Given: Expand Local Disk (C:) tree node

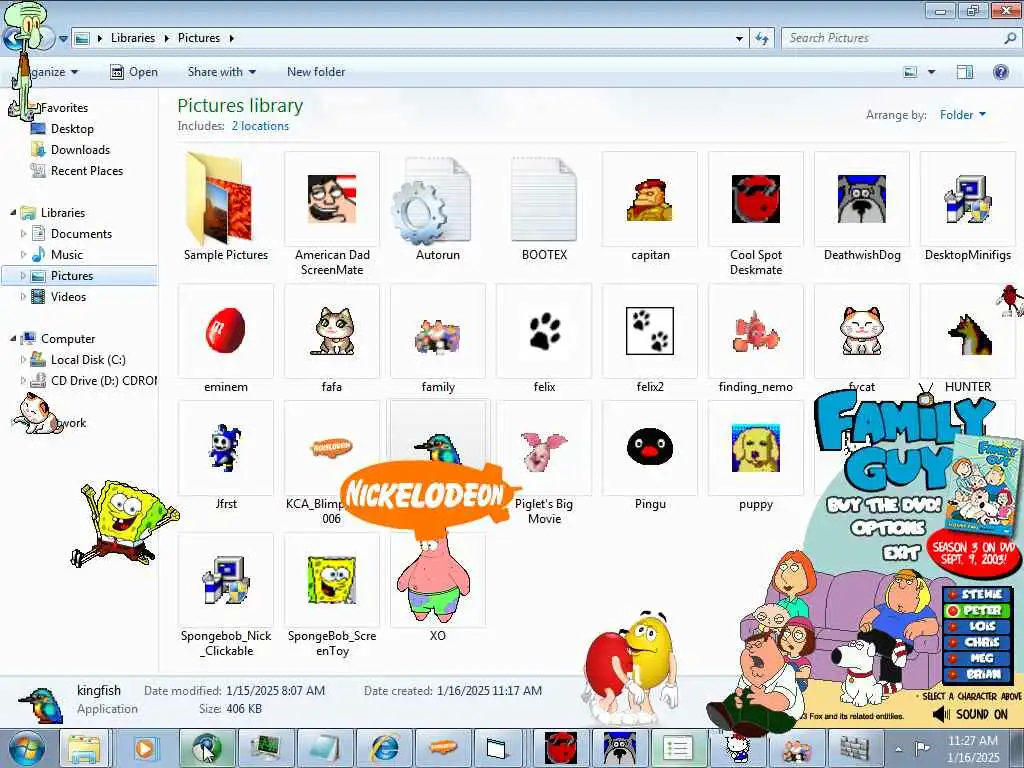Looking at the screenshot, I should (x=24, y=360).
